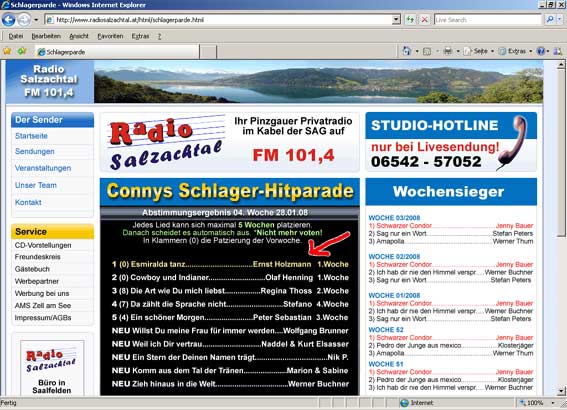The image size is (567, 410).
Task: Open the Ansicht menu
Action: pos(78,36)
